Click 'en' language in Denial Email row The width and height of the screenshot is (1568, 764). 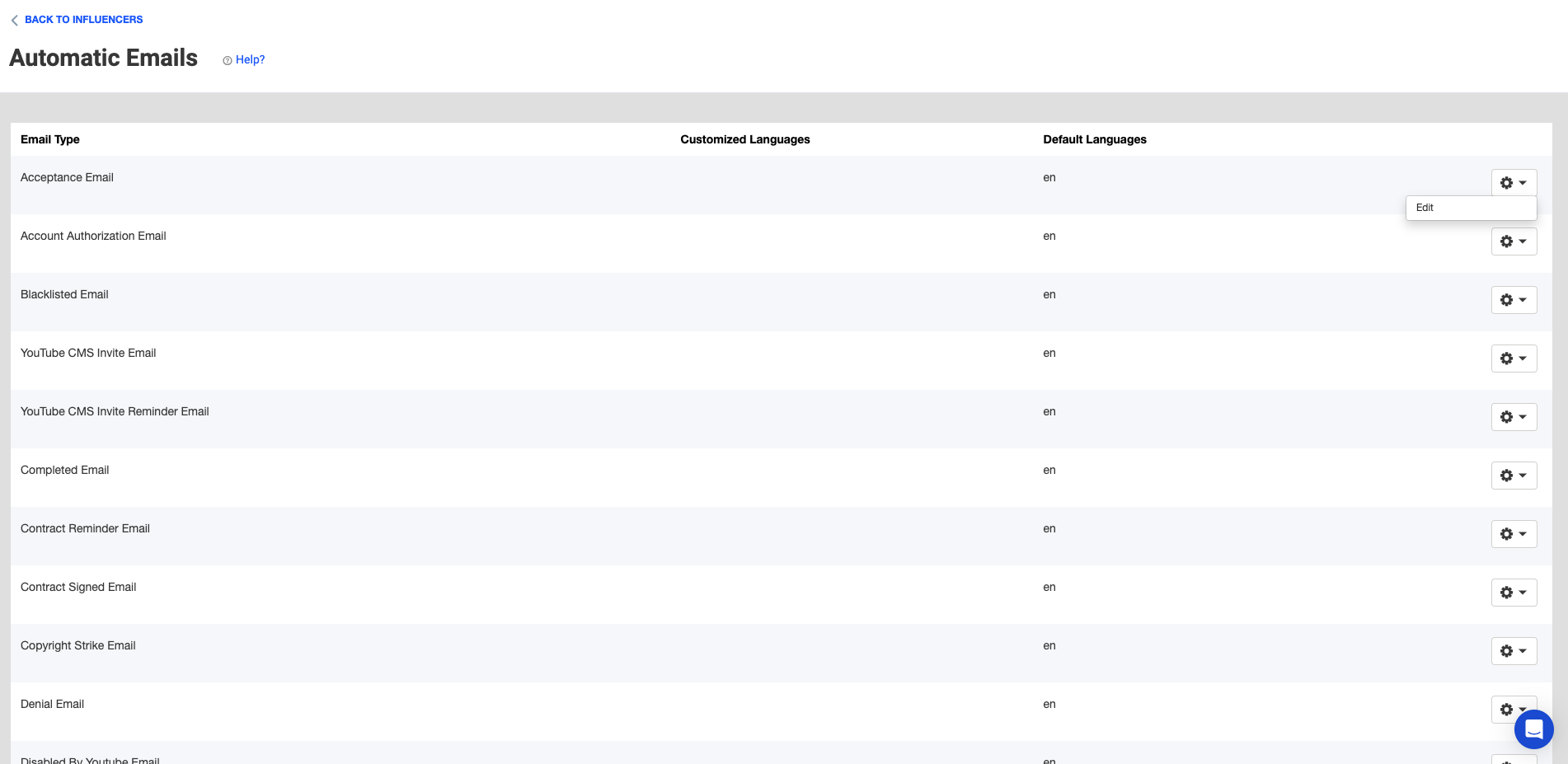coord(1049,705)
